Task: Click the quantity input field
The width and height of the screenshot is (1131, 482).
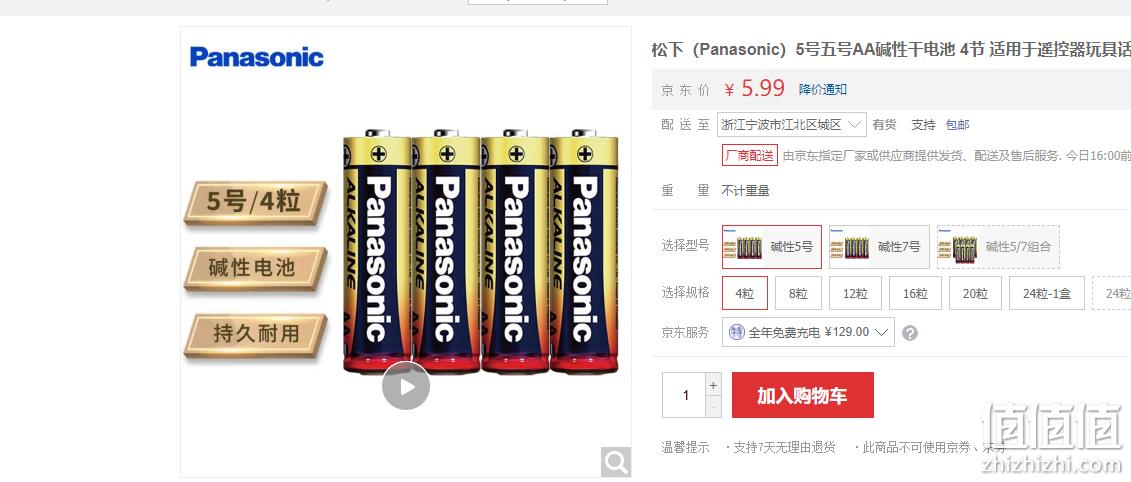Action: click(x=684, y=395)
